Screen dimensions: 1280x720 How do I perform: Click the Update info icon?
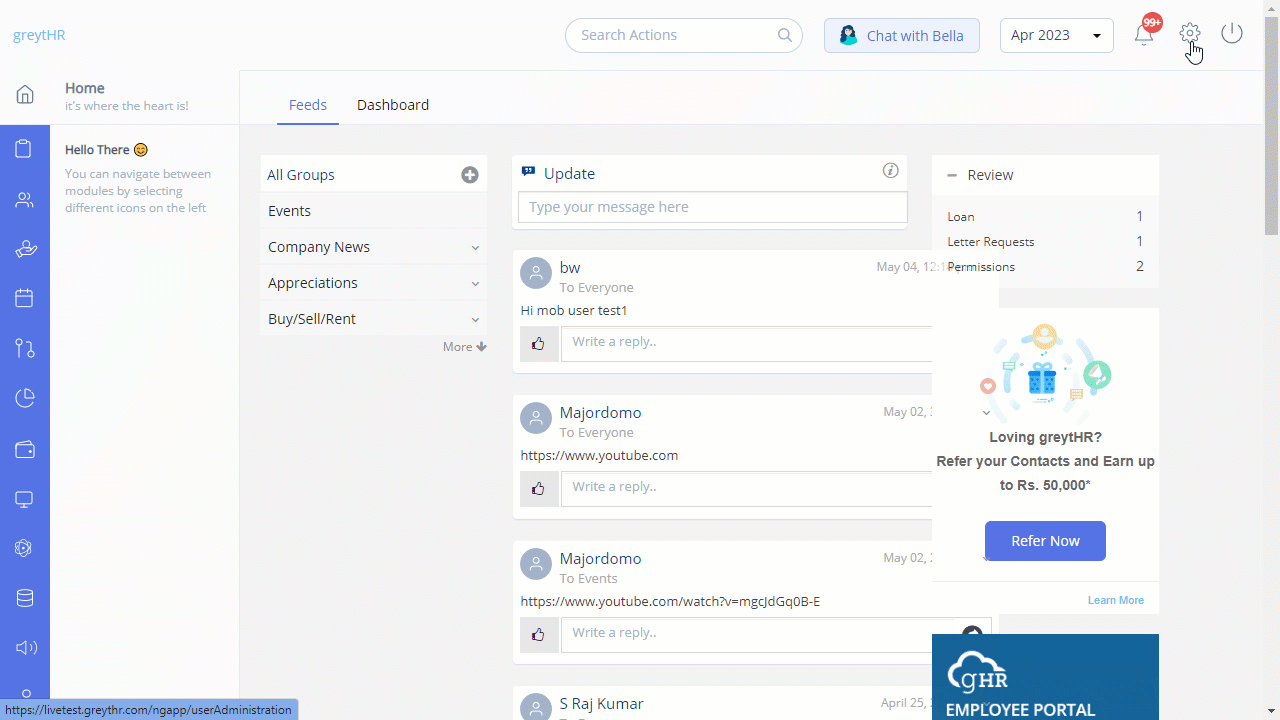(x=891, y=171)
